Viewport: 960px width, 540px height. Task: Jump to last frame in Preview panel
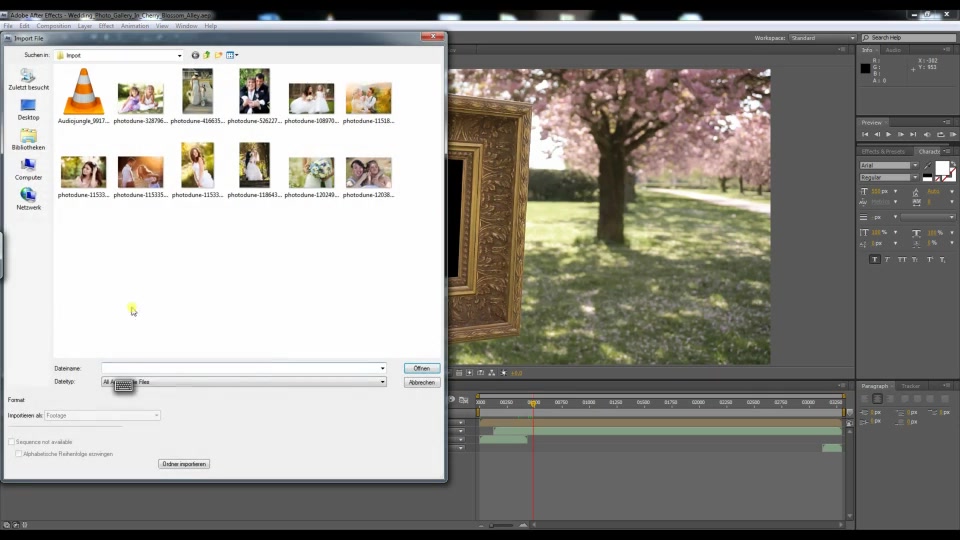[913, 135]
